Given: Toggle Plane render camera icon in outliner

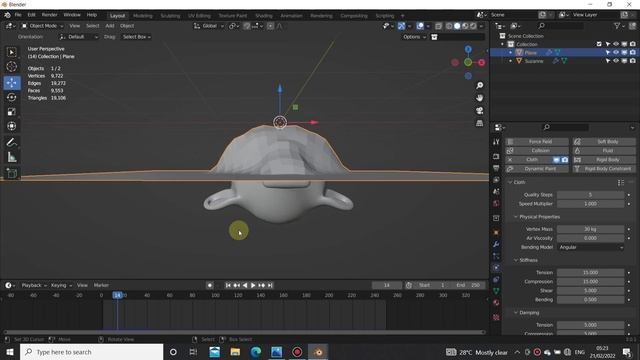Looking at the screenshot, I should pos(633,52).
